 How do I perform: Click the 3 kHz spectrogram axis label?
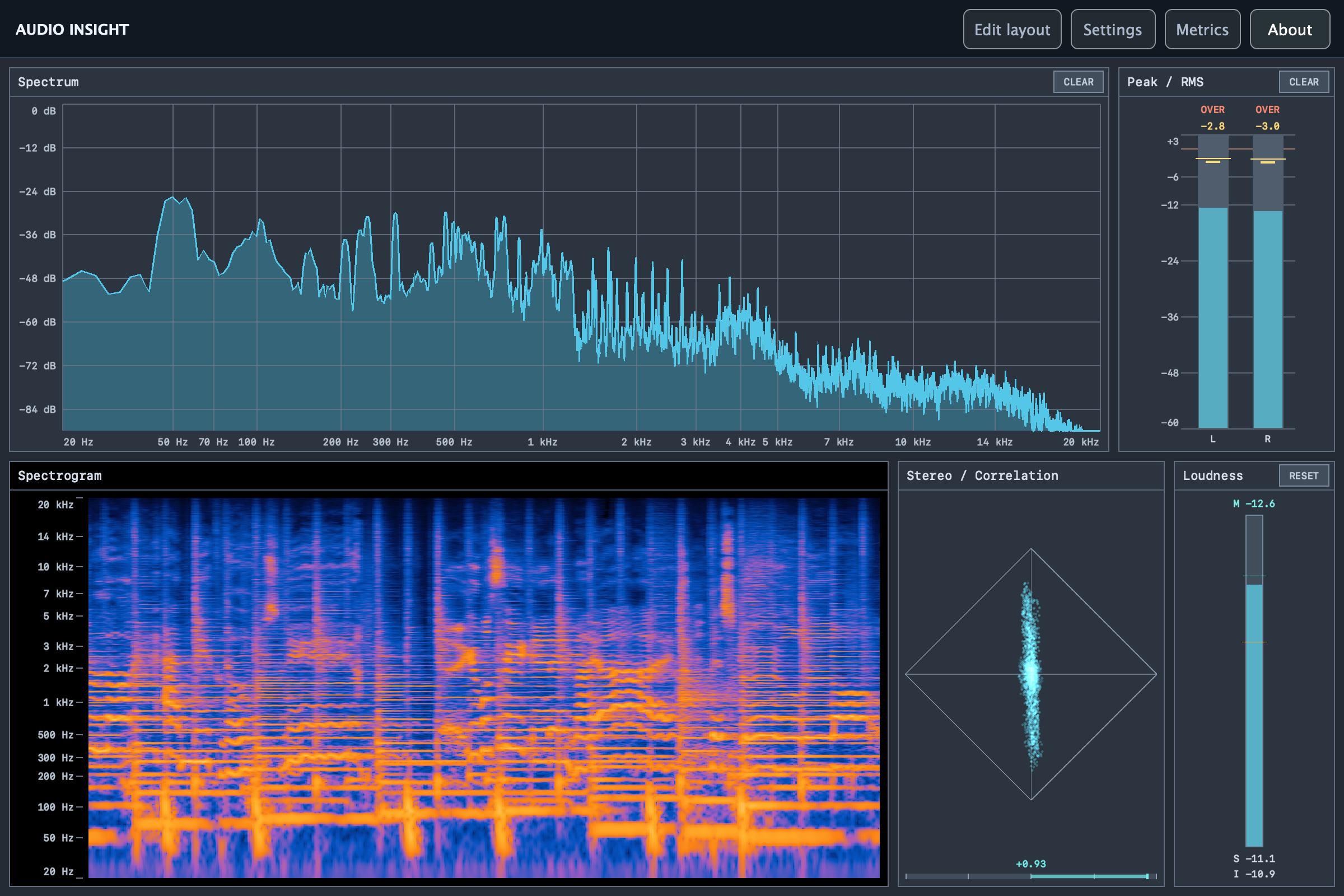(x=58, y=646)
